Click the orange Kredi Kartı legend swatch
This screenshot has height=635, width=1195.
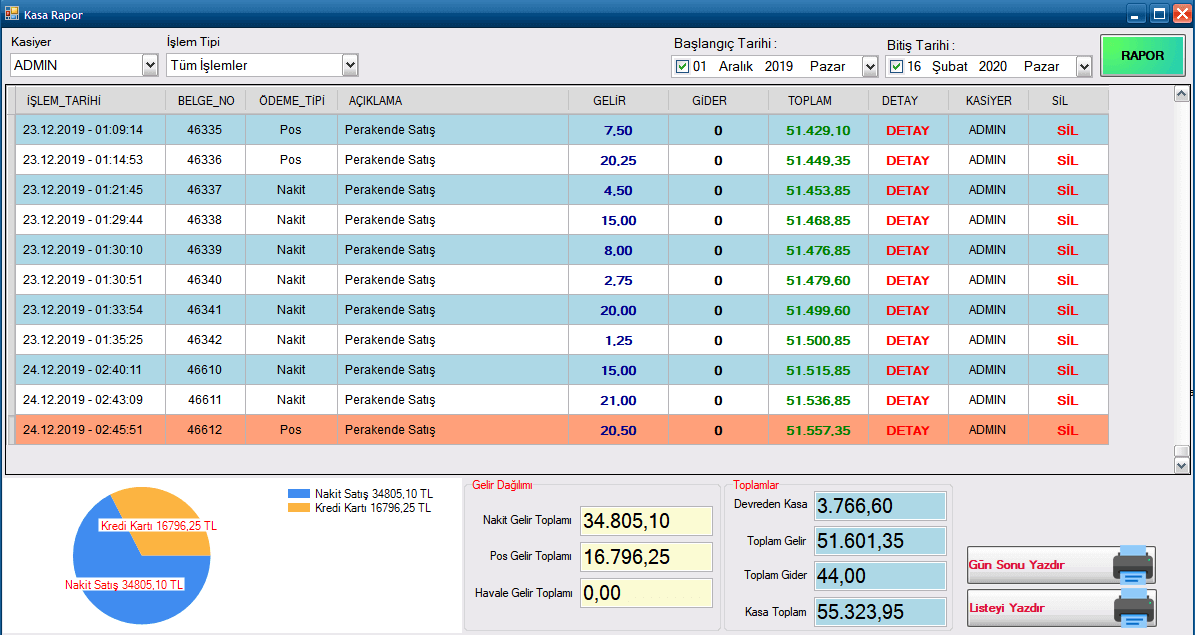pos(299,508)
